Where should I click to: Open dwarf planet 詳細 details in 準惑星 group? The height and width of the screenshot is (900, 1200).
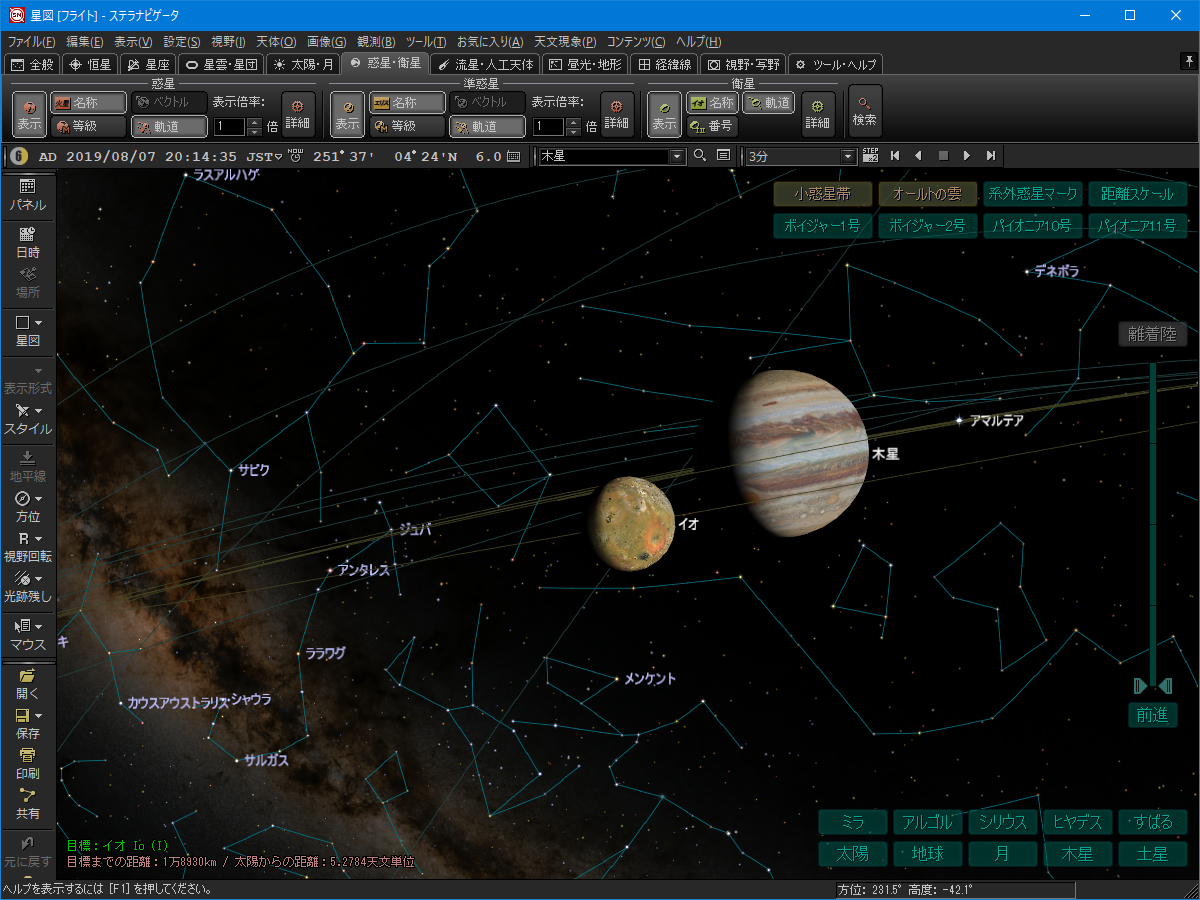[617, 114]
